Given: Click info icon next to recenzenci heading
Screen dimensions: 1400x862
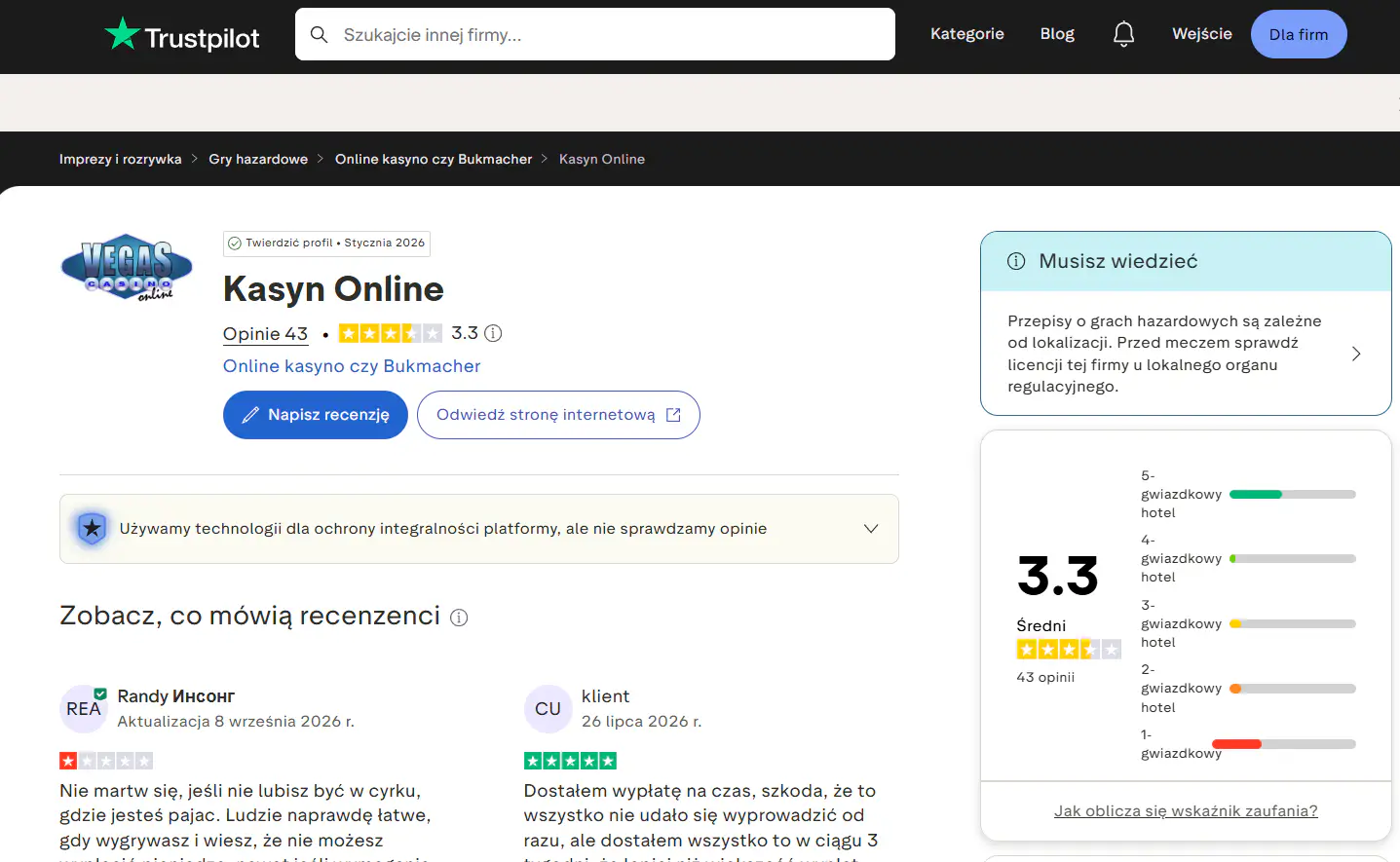Looking at the screenshot, I should click(x=459, y=618).
